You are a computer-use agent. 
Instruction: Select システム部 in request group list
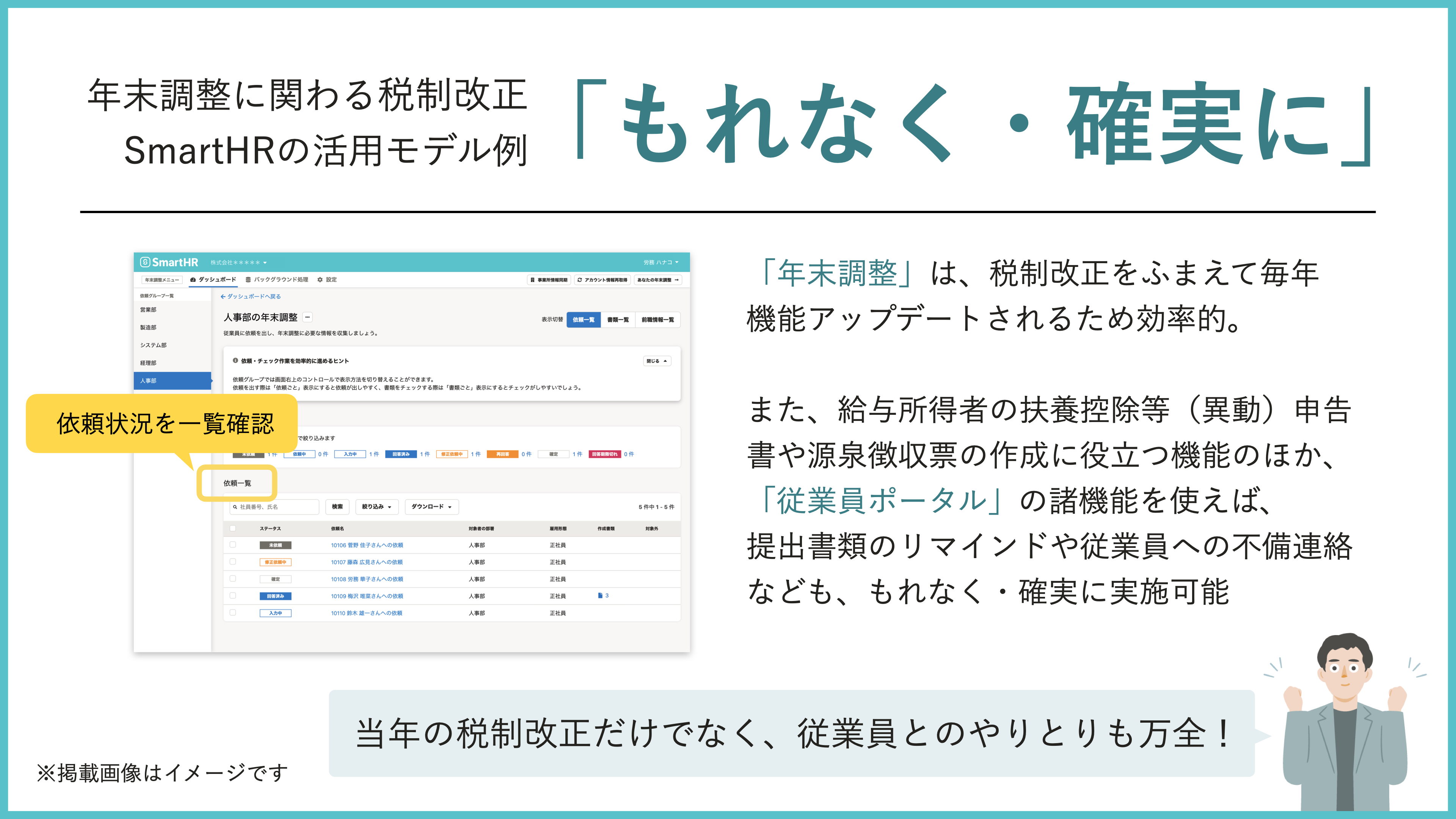[173, 345]
